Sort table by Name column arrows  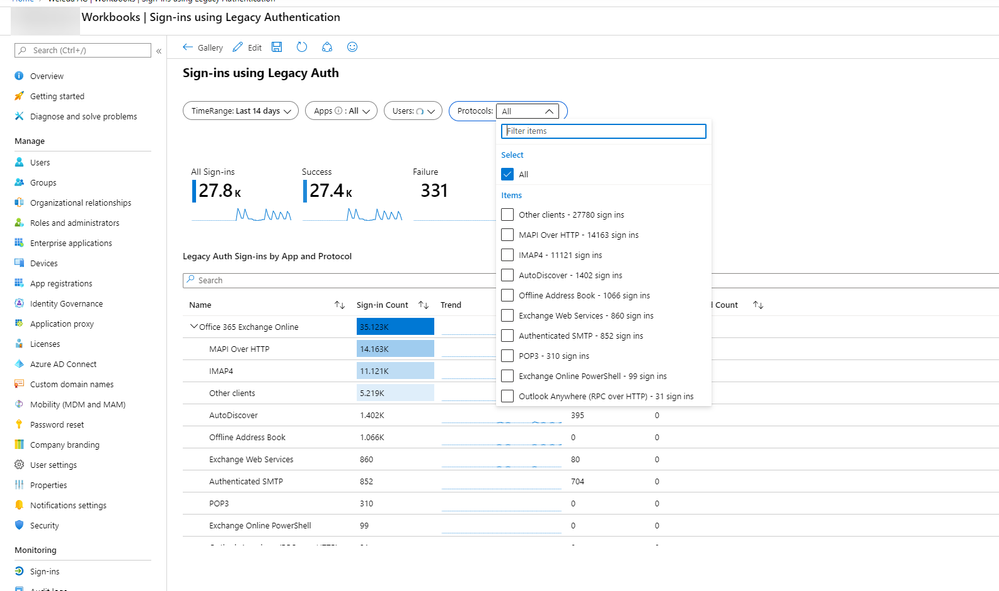[x=340, y=305]
